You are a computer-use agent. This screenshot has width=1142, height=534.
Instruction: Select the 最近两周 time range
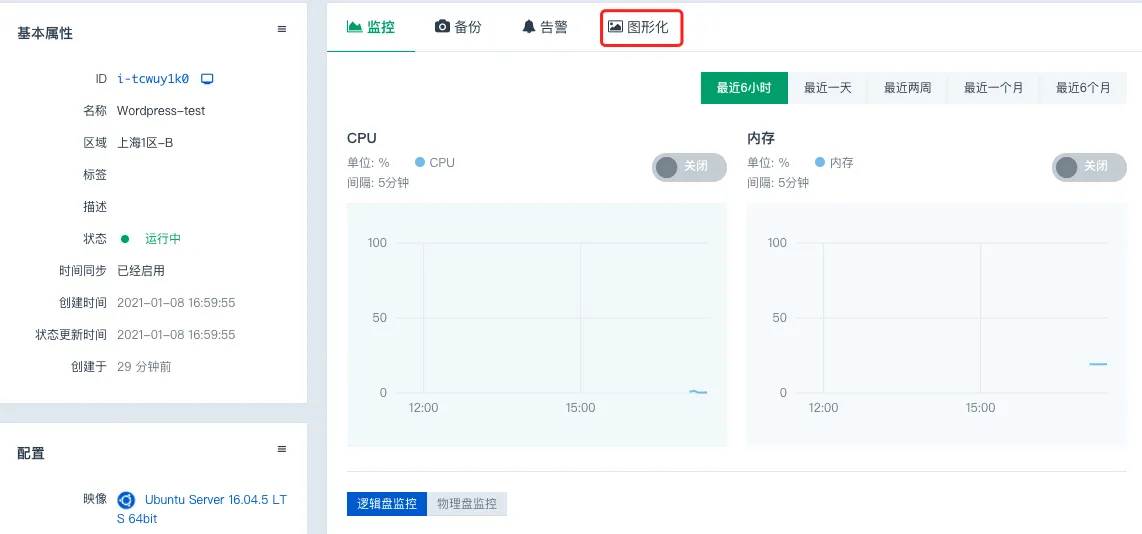908,88
